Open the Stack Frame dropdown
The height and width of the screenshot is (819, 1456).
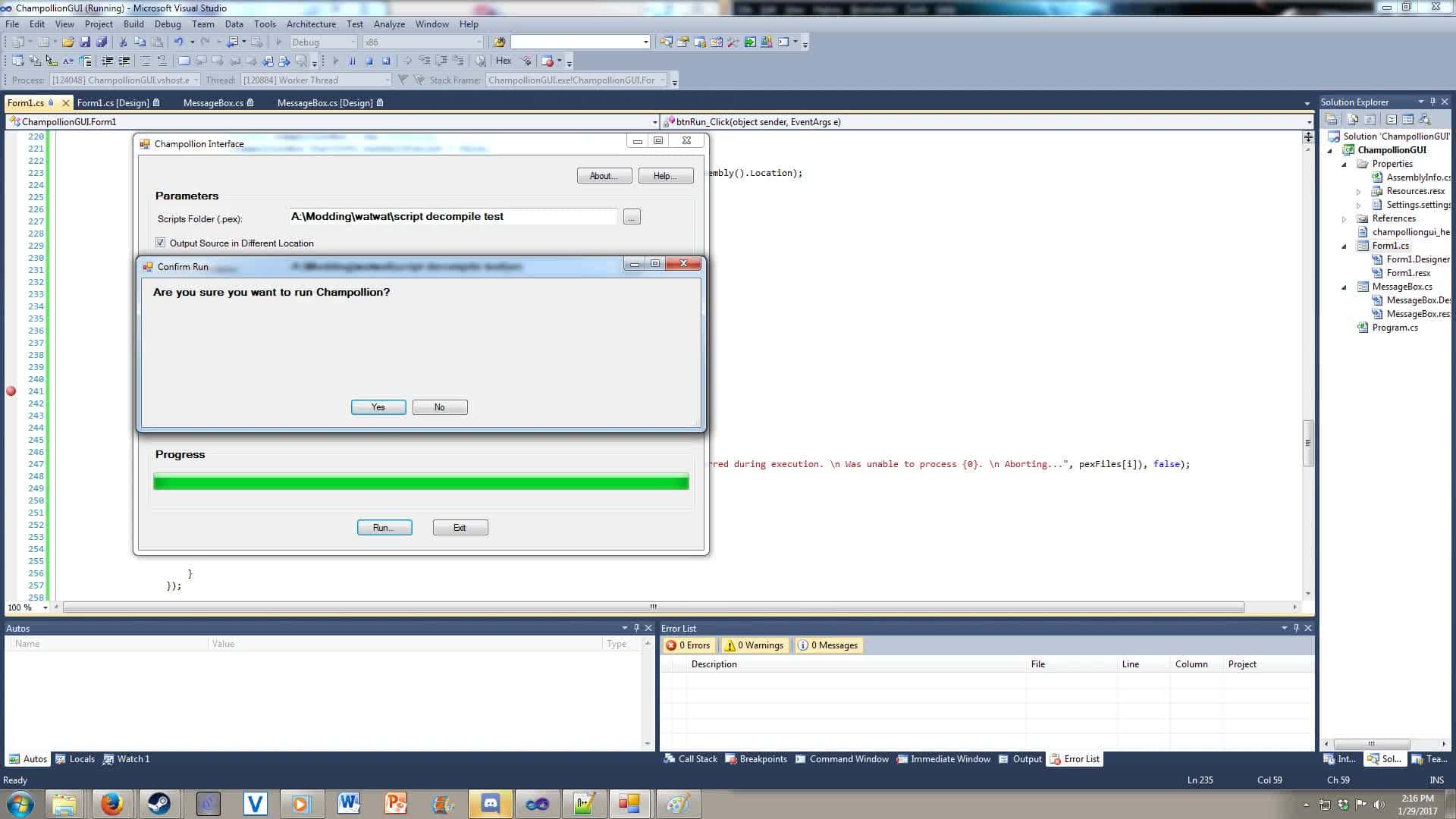click(x=576, y=80)
